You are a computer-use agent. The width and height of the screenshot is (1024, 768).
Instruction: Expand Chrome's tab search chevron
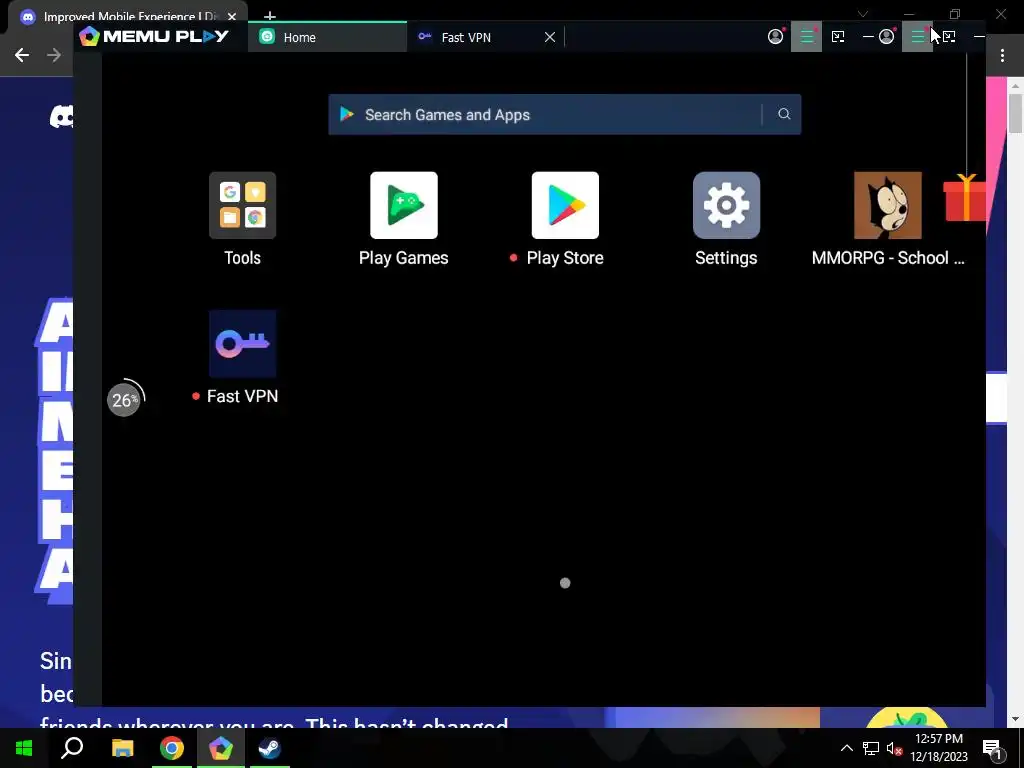point(863,14)
